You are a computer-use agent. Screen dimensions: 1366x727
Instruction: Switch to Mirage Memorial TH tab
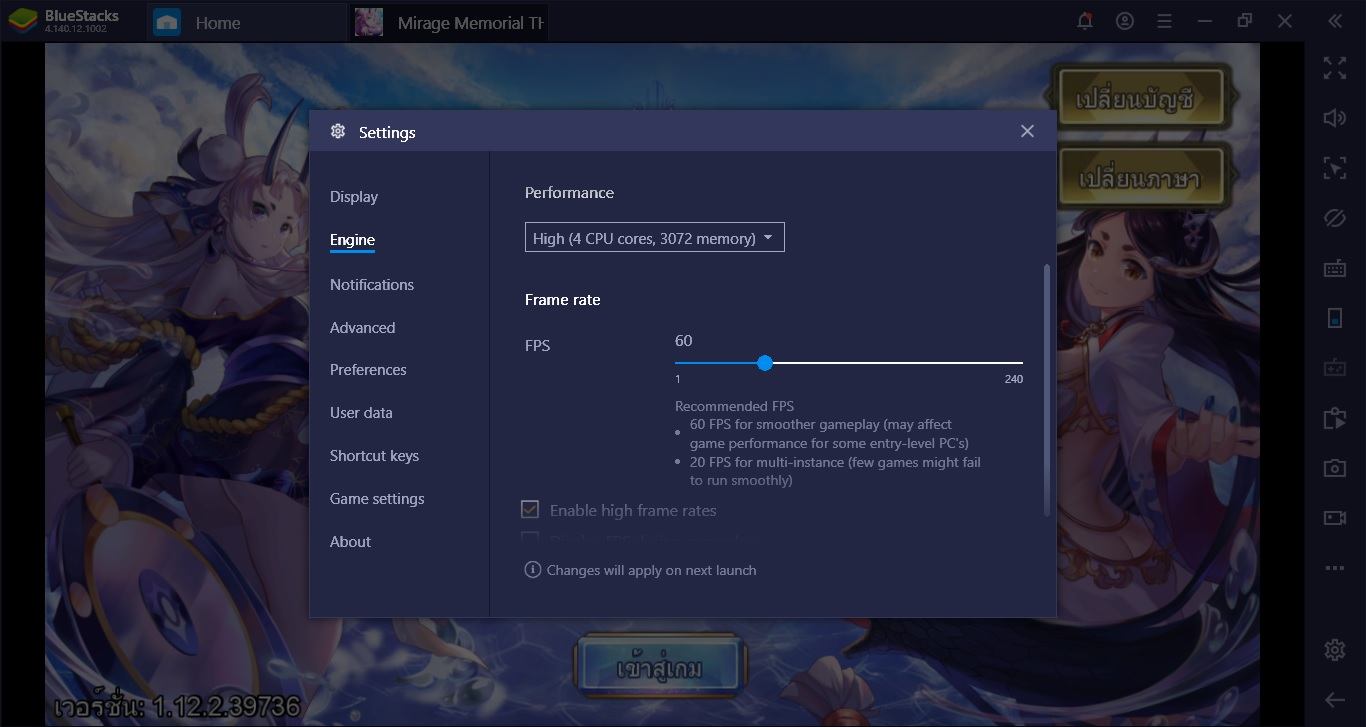click(448, 22)
